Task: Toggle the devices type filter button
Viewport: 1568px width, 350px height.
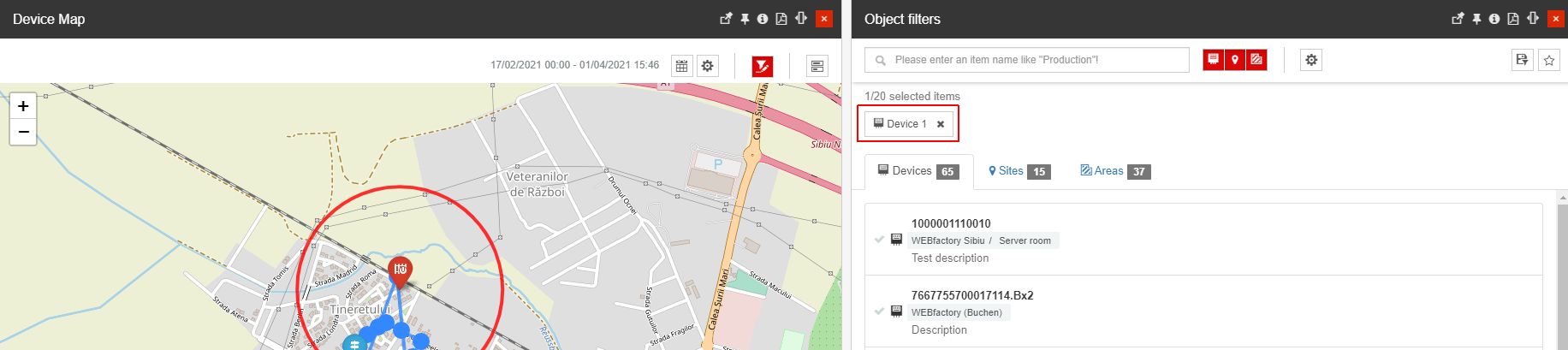Action: (1213, 60)
